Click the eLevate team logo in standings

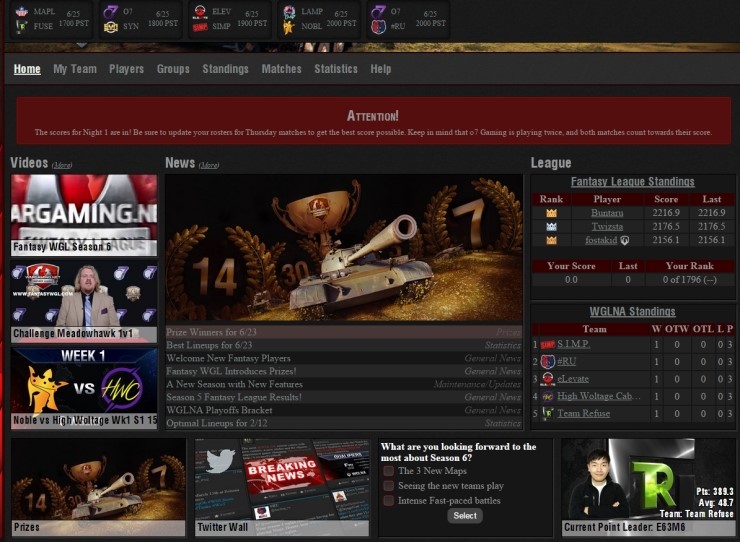pos(547,378)
